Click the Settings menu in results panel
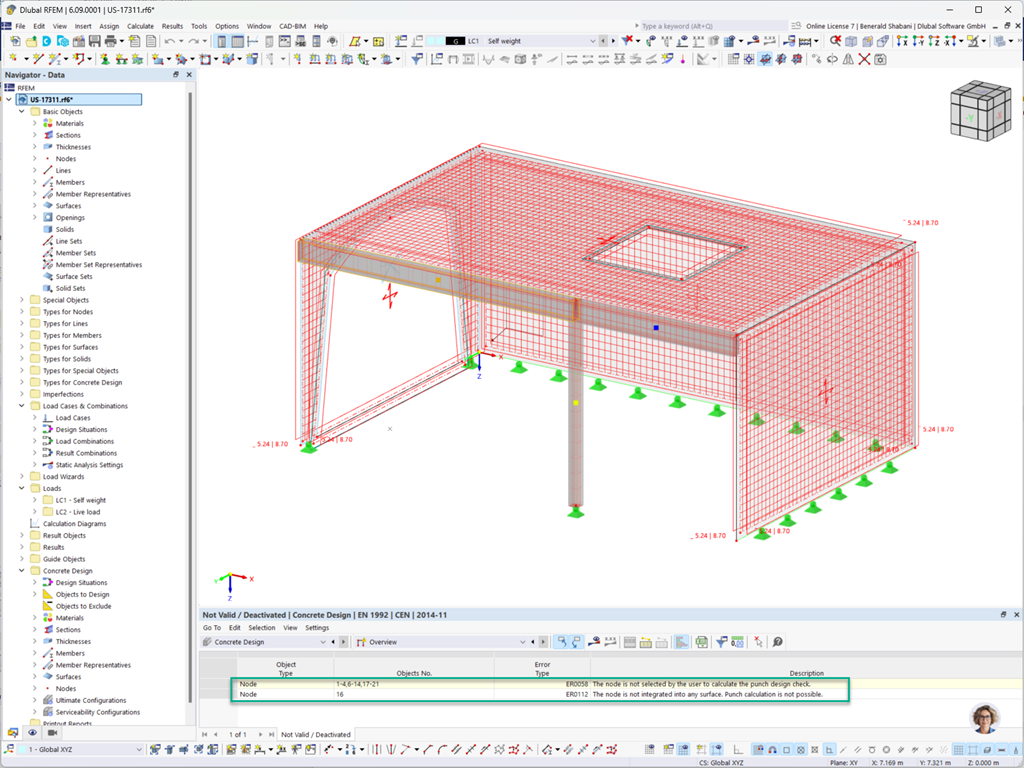Image resolution: width=1024 pixels, height=768 pixels. tap(317, 628)
